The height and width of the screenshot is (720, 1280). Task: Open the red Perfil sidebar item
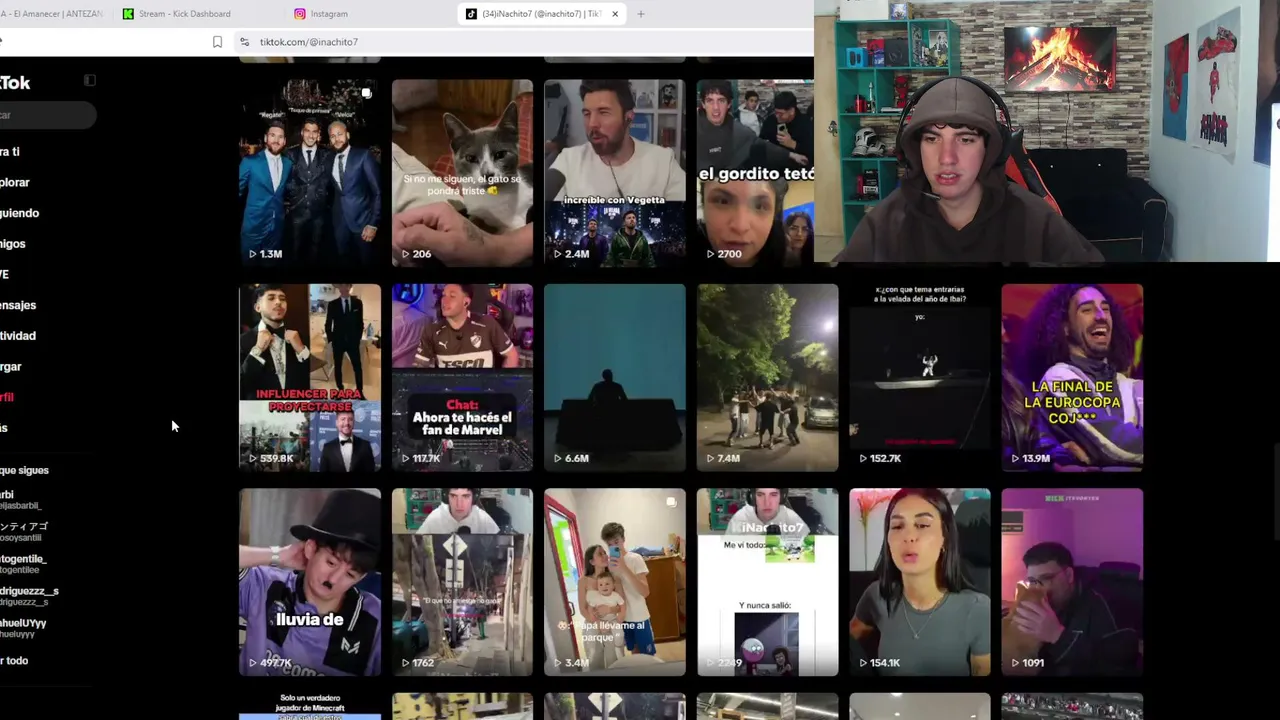tap(7, 397)
